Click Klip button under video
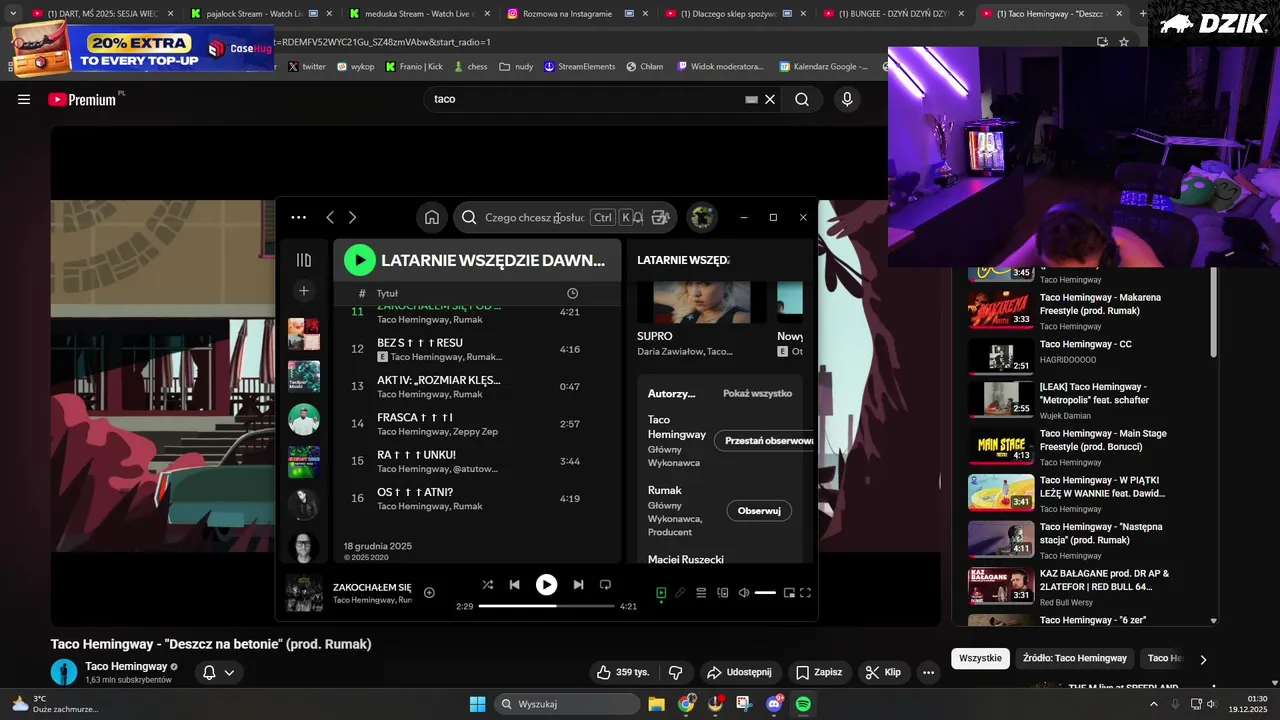This screenshot has height=720, width=1280. pos(884,672)
